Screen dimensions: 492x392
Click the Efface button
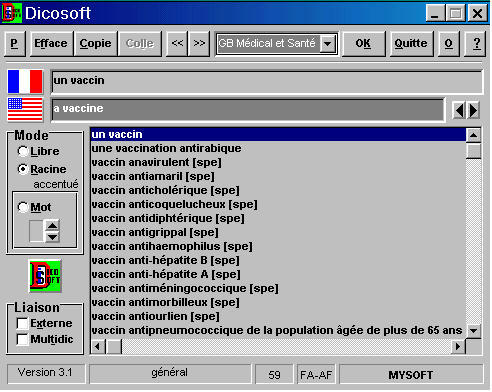[51, 44]
